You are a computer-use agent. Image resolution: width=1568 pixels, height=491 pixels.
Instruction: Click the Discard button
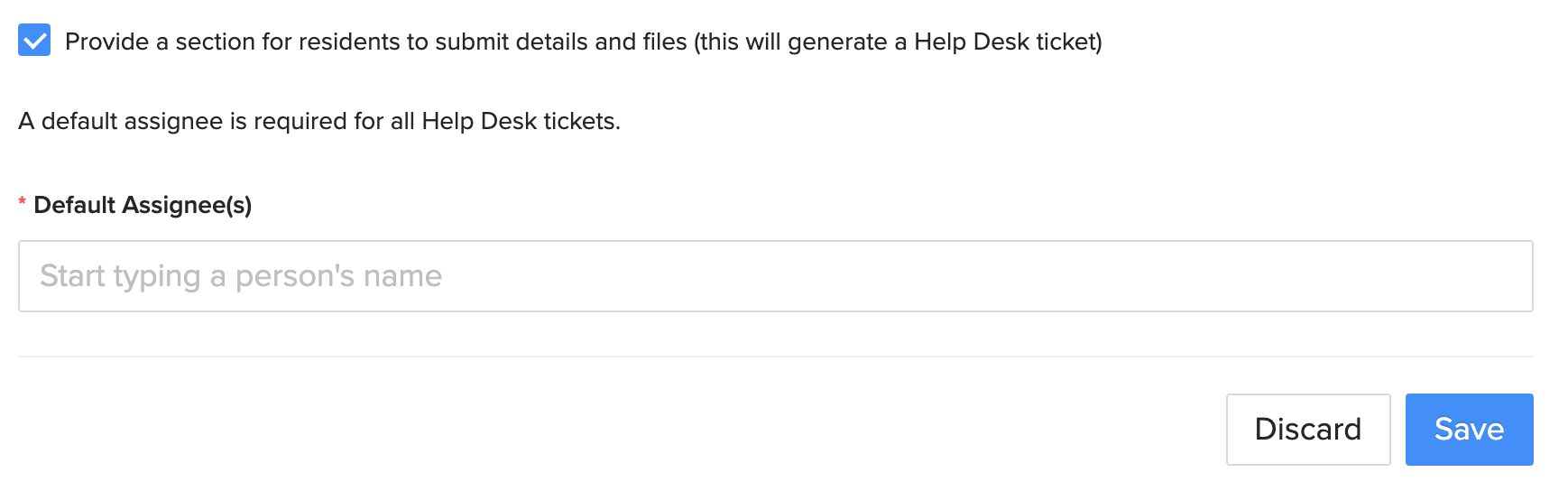pos(1308,430)
